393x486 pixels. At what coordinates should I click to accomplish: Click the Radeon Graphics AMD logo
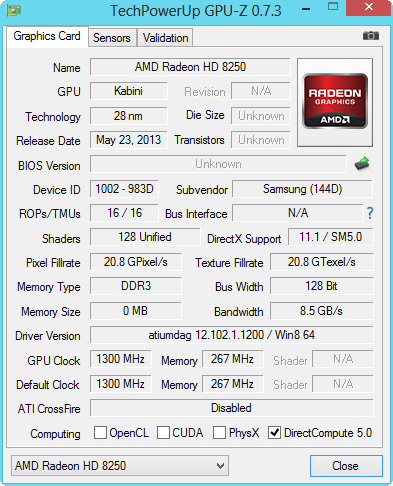(x=335, y=102)
